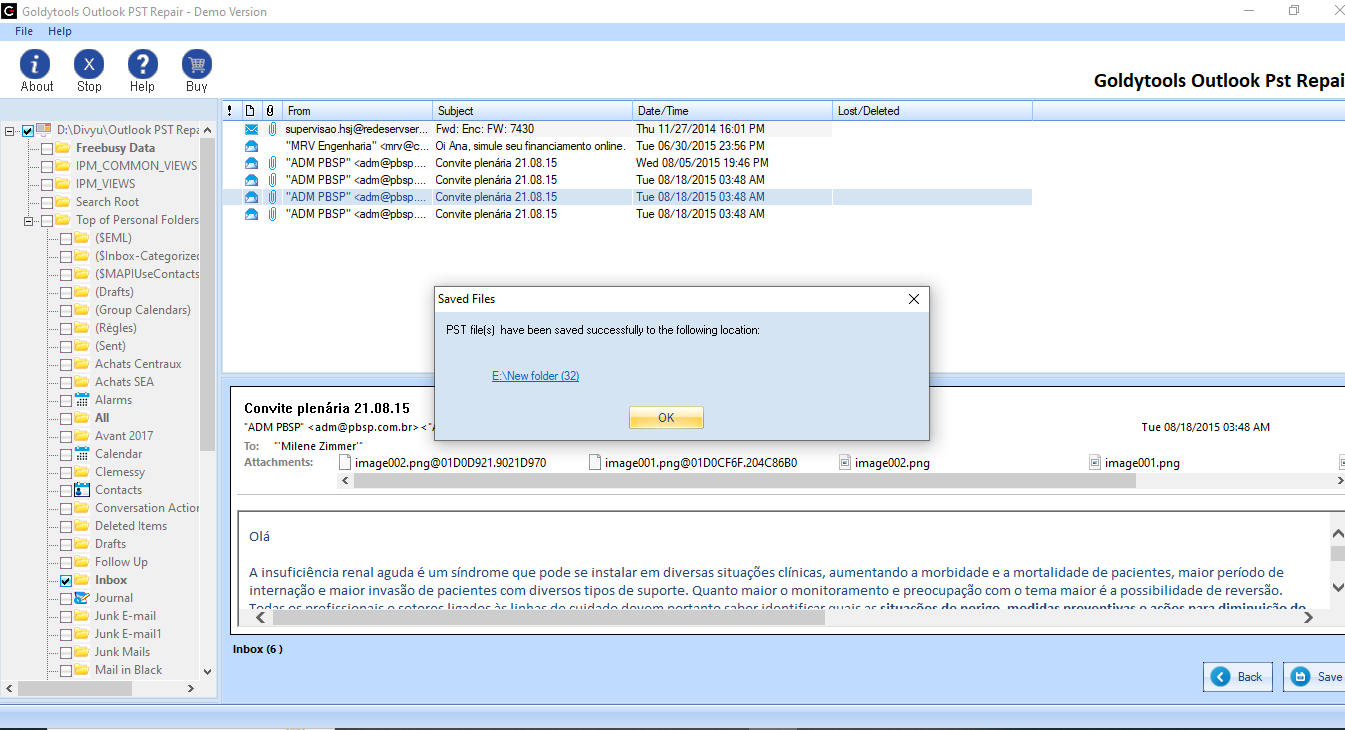This screenshot has width=1345, height=730.
Task: Click the Save button
Action: 1316,677
